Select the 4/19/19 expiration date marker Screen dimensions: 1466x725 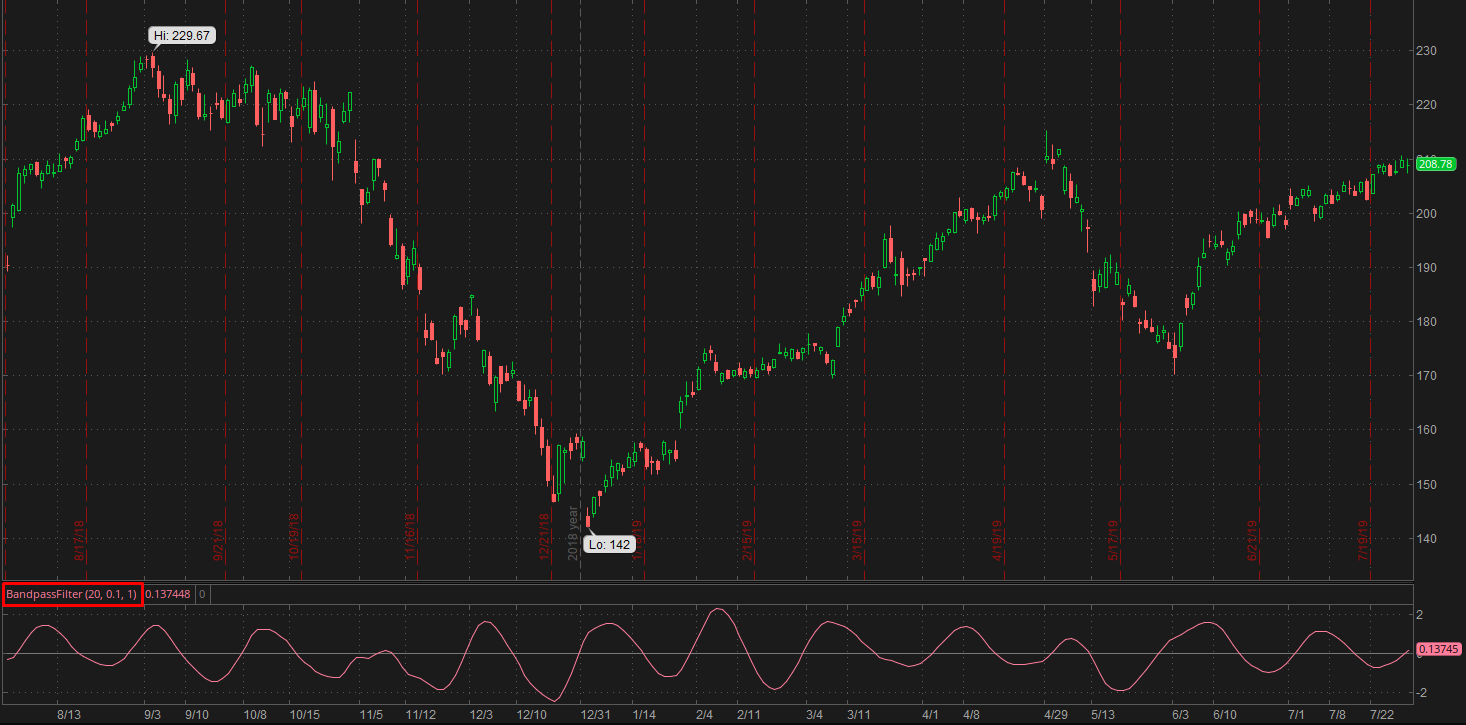coord(998,540)
